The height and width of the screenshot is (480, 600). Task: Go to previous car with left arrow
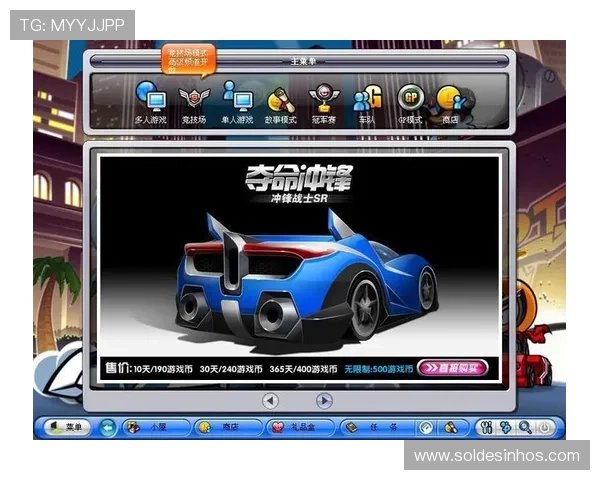tap(270, 400)
